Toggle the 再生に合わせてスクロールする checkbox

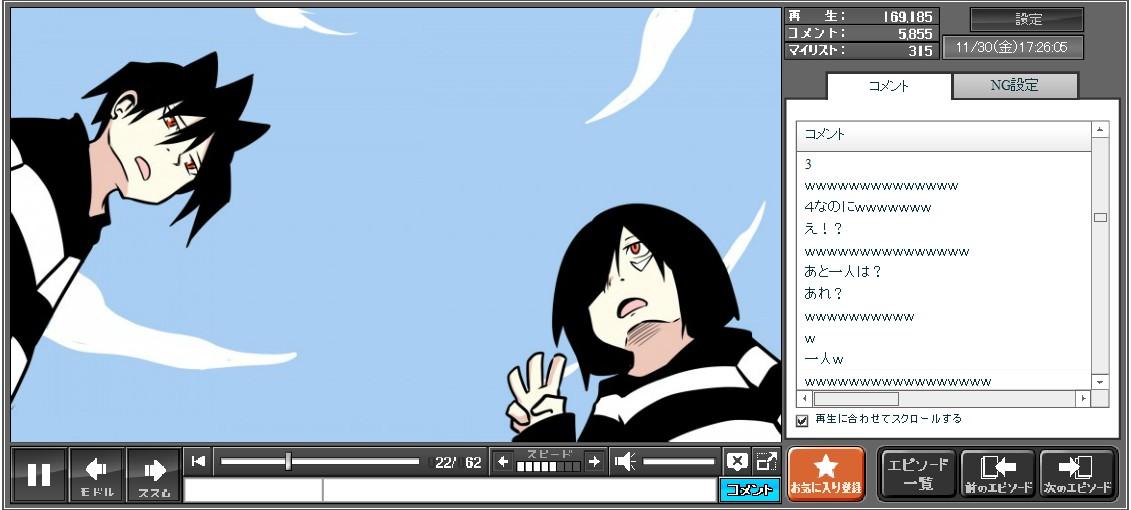point(802,420)
